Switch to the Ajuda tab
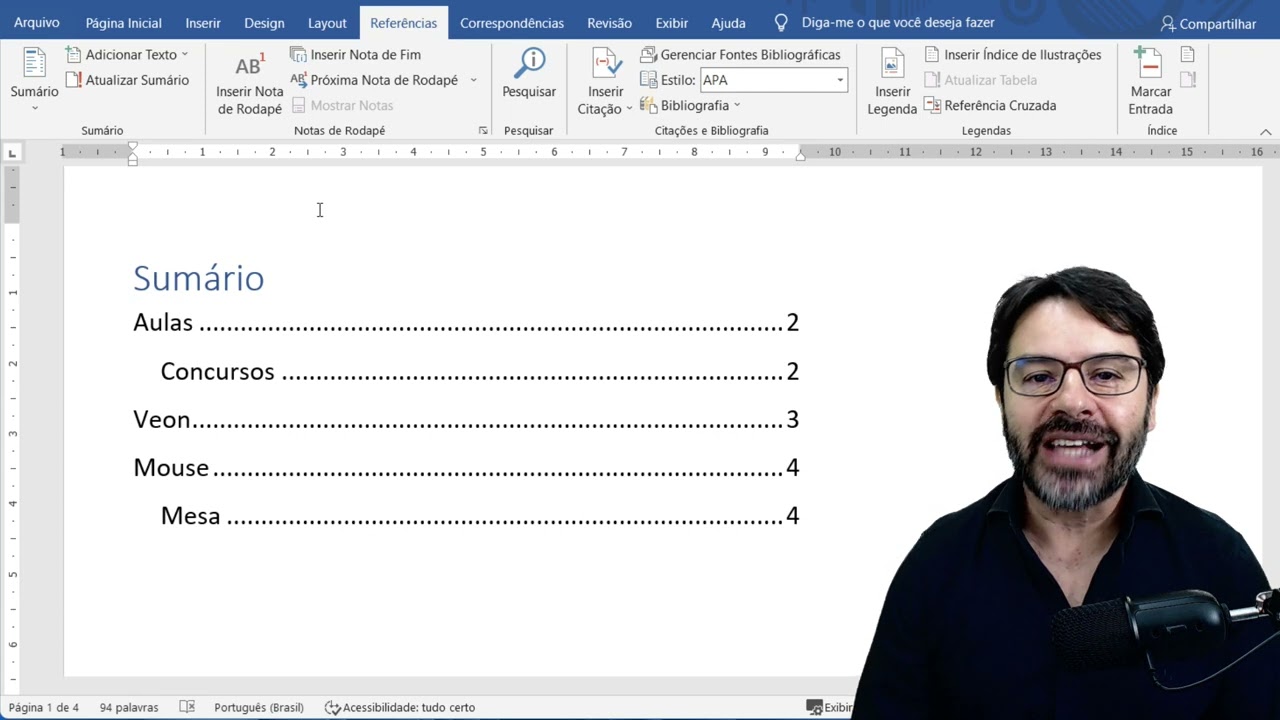This screenshot has height=720, width=1280. pos(728,23)
